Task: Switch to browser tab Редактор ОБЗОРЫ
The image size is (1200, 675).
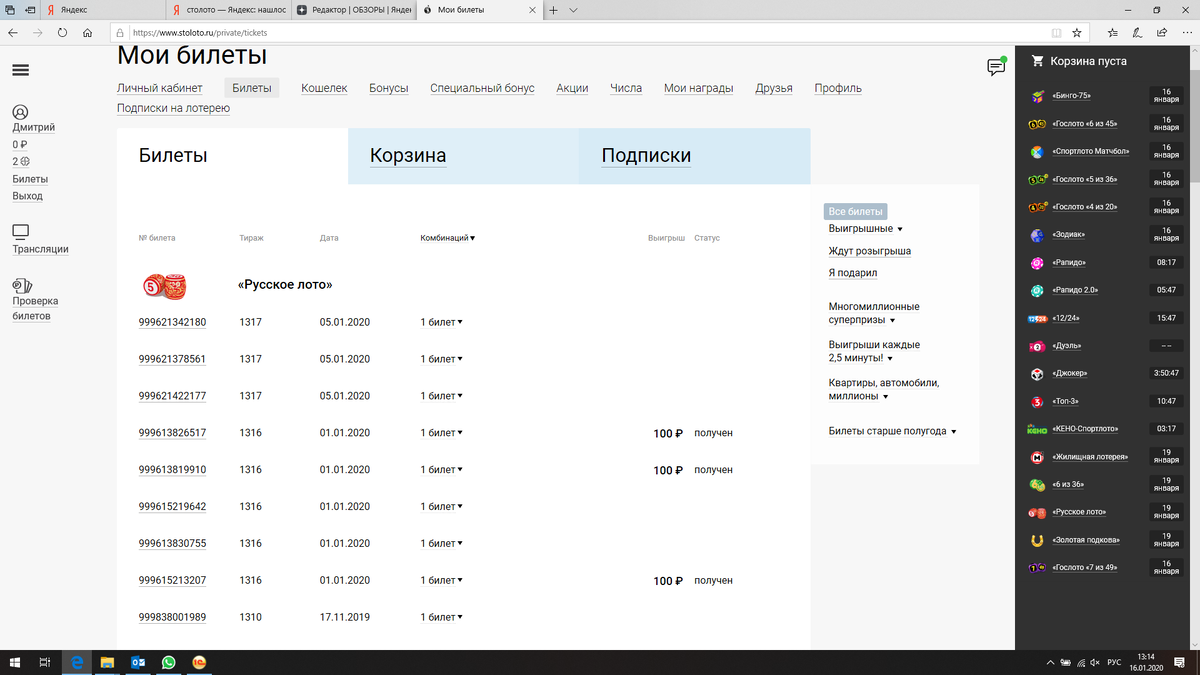Action: [356, 9]
